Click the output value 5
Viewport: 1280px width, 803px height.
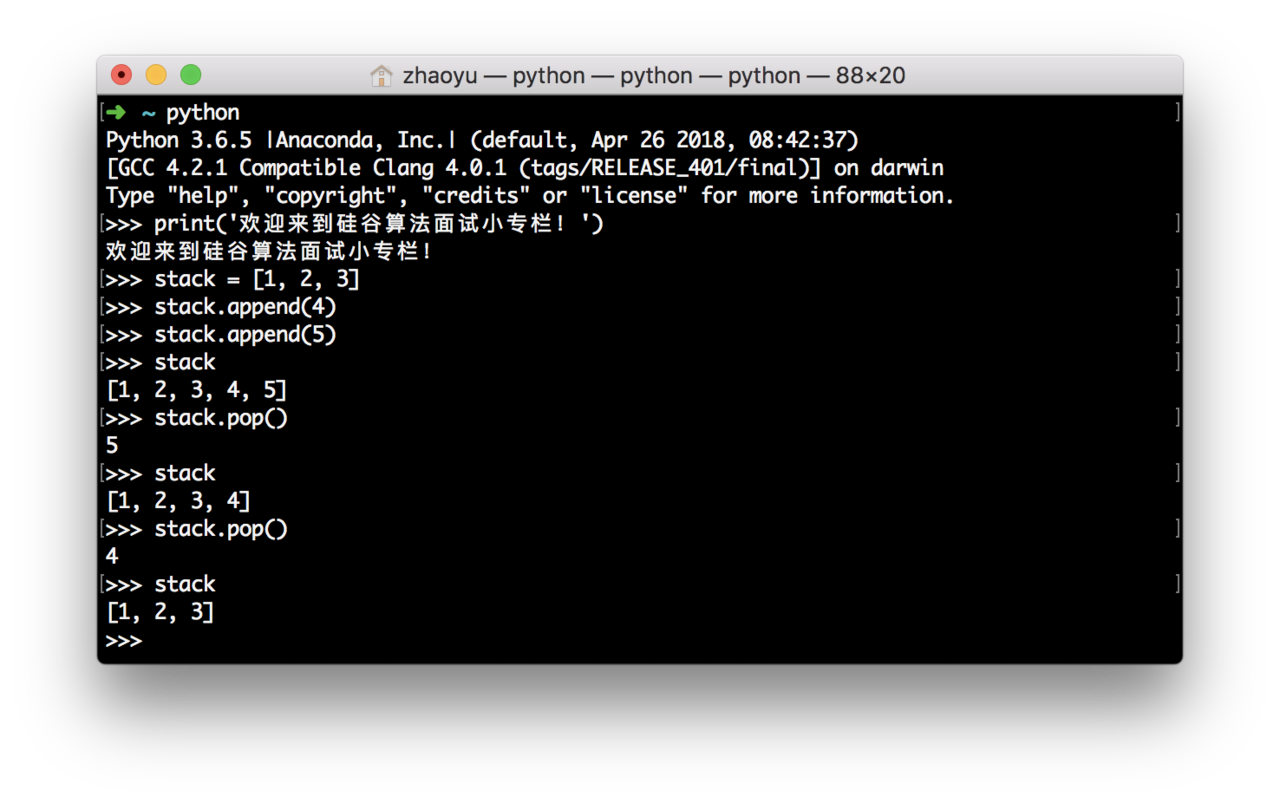coord(112,446)
